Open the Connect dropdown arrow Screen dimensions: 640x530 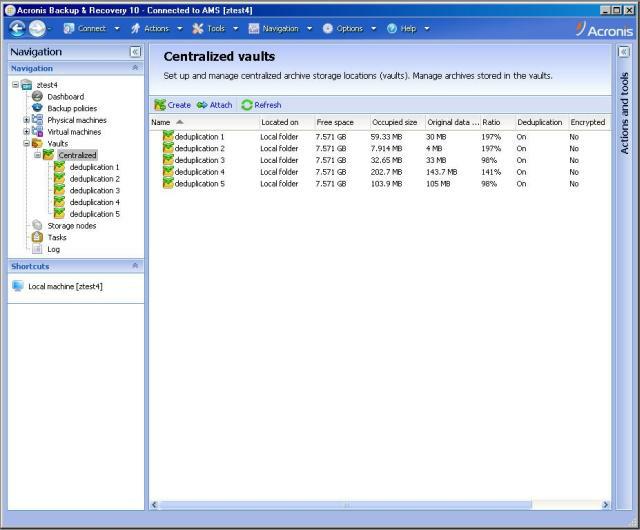(x=117, y=29)
